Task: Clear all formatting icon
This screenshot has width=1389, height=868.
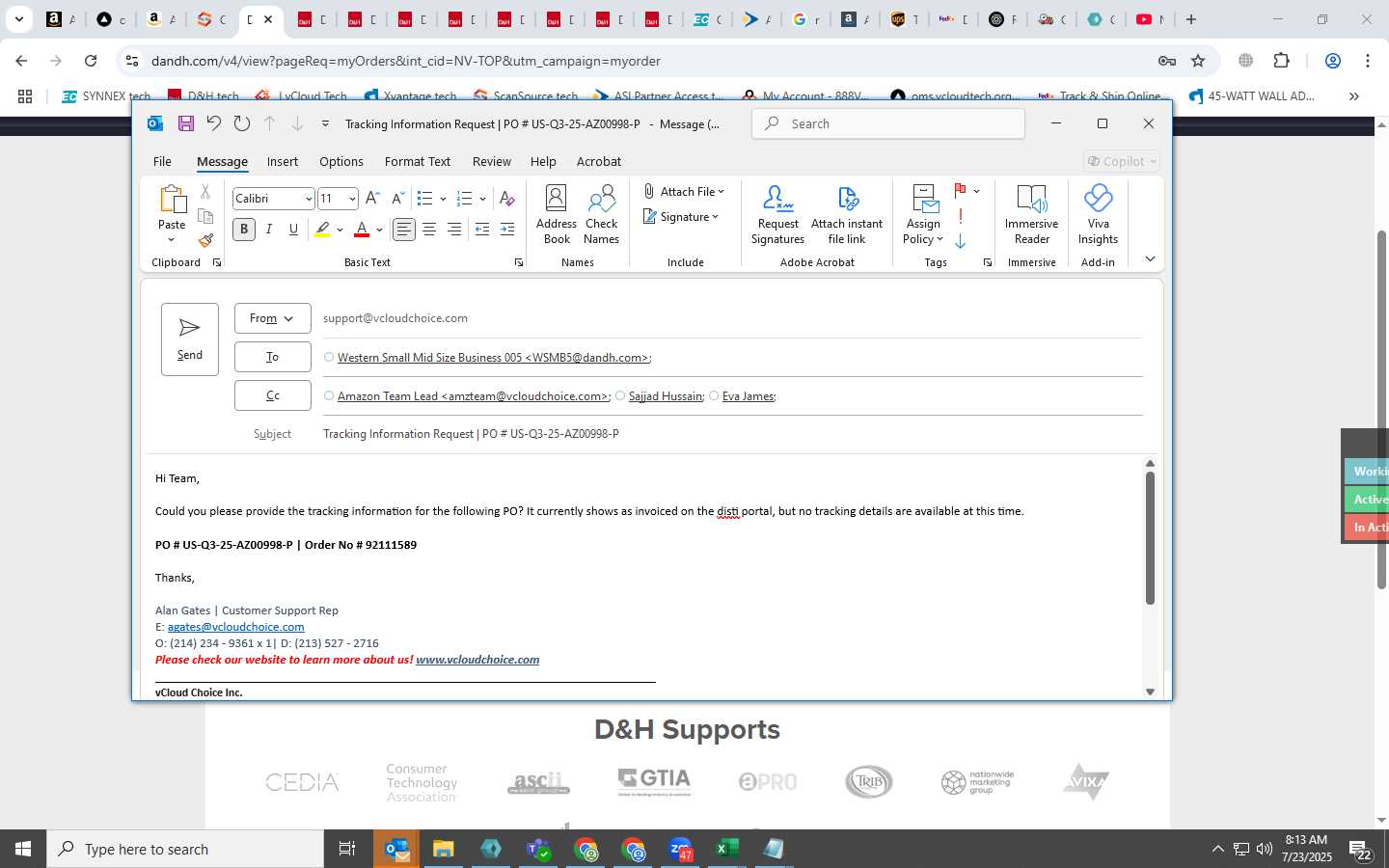Action: [506, 199]
